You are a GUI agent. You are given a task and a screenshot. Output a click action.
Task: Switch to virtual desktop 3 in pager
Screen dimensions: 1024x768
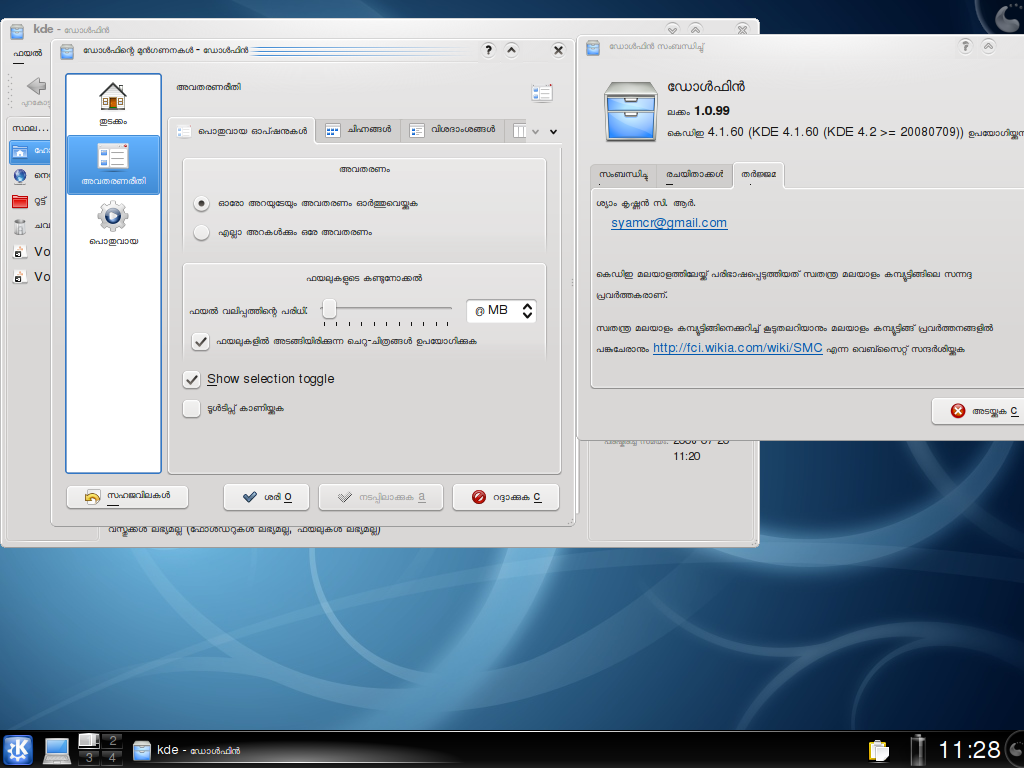pos(89,758)
